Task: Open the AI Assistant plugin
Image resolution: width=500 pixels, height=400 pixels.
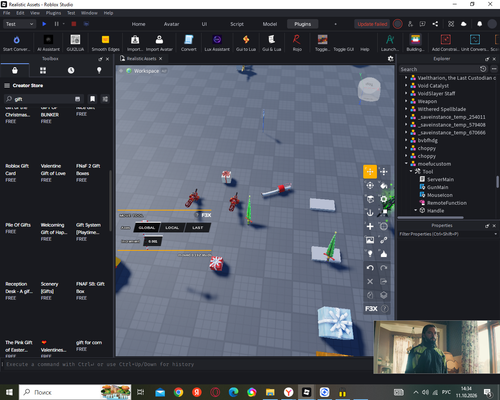Action: point(48,43)
